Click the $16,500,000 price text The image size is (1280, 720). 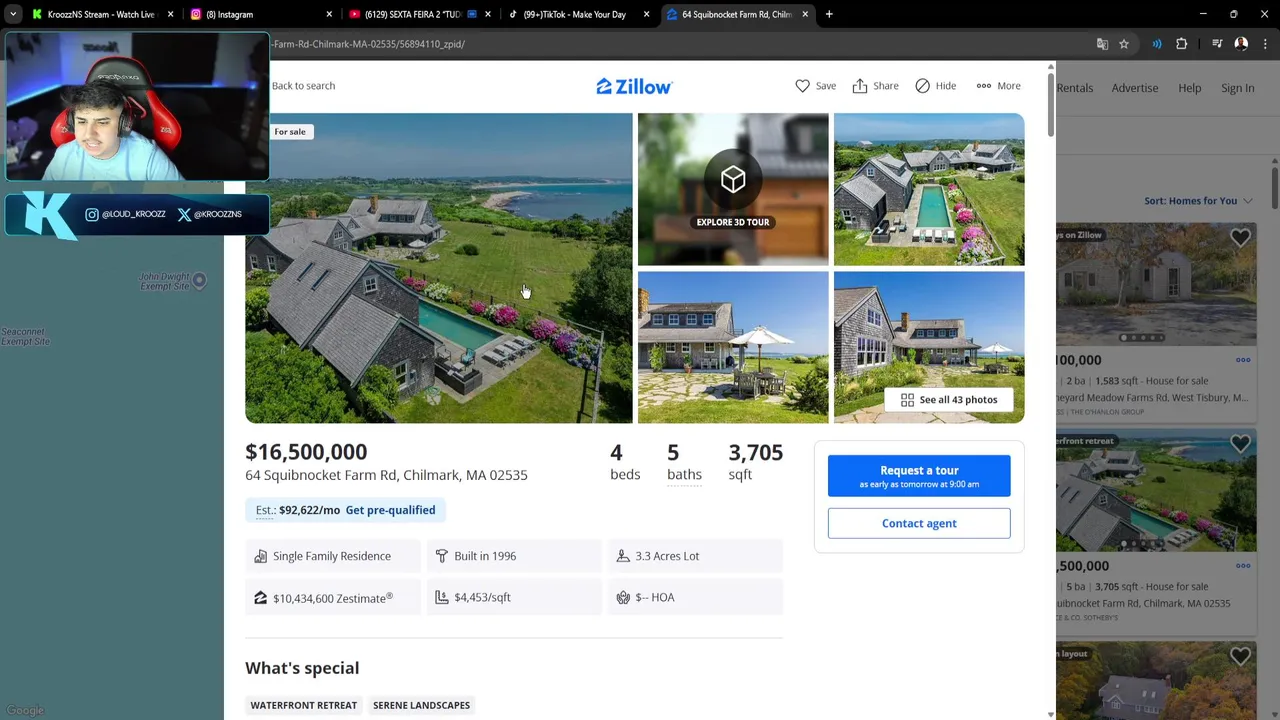[x=306, y=452]
